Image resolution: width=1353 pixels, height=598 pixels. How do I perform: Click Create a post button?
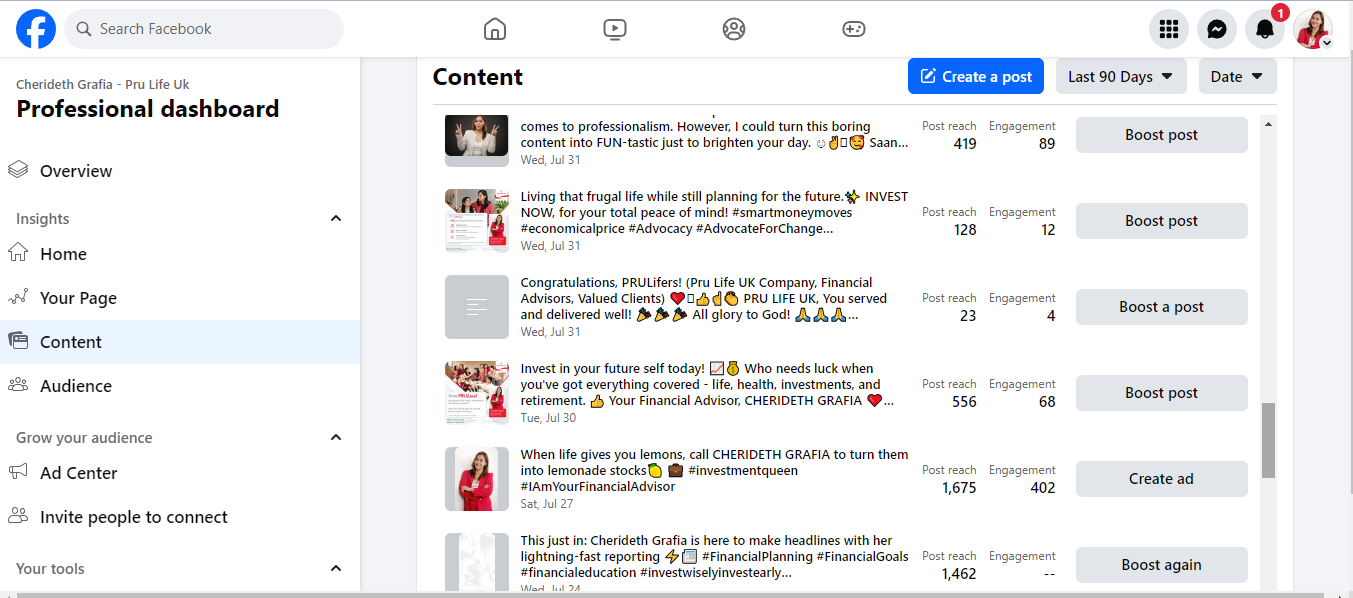pyautogui.click(x=976, y=77)
